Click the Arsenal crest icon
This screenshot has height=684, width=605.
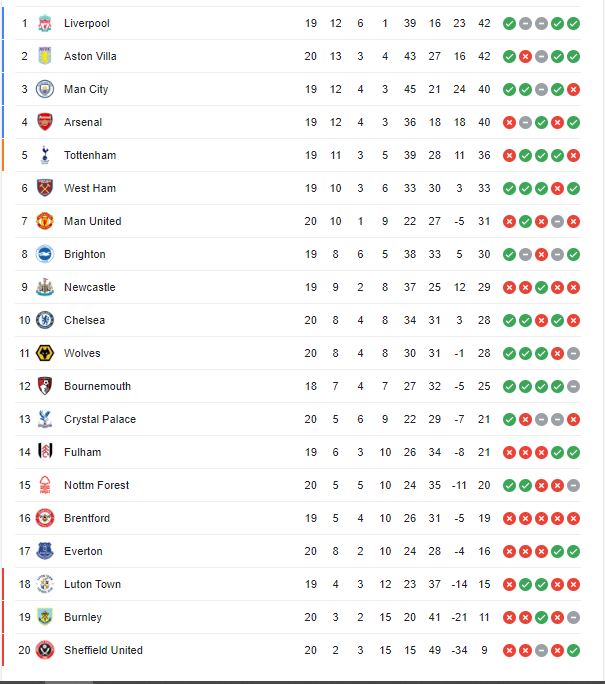point(44,122)
